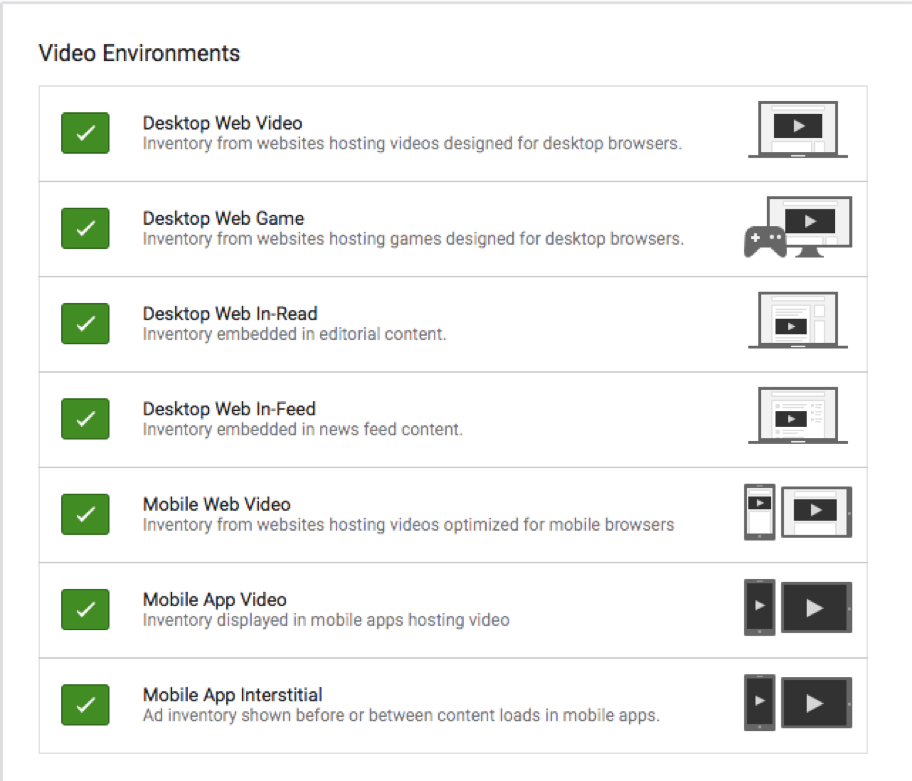Click the "Video Environments" heading
This screenshot has width=912, height=781.
pyautogui.click(x=139, y=53)
